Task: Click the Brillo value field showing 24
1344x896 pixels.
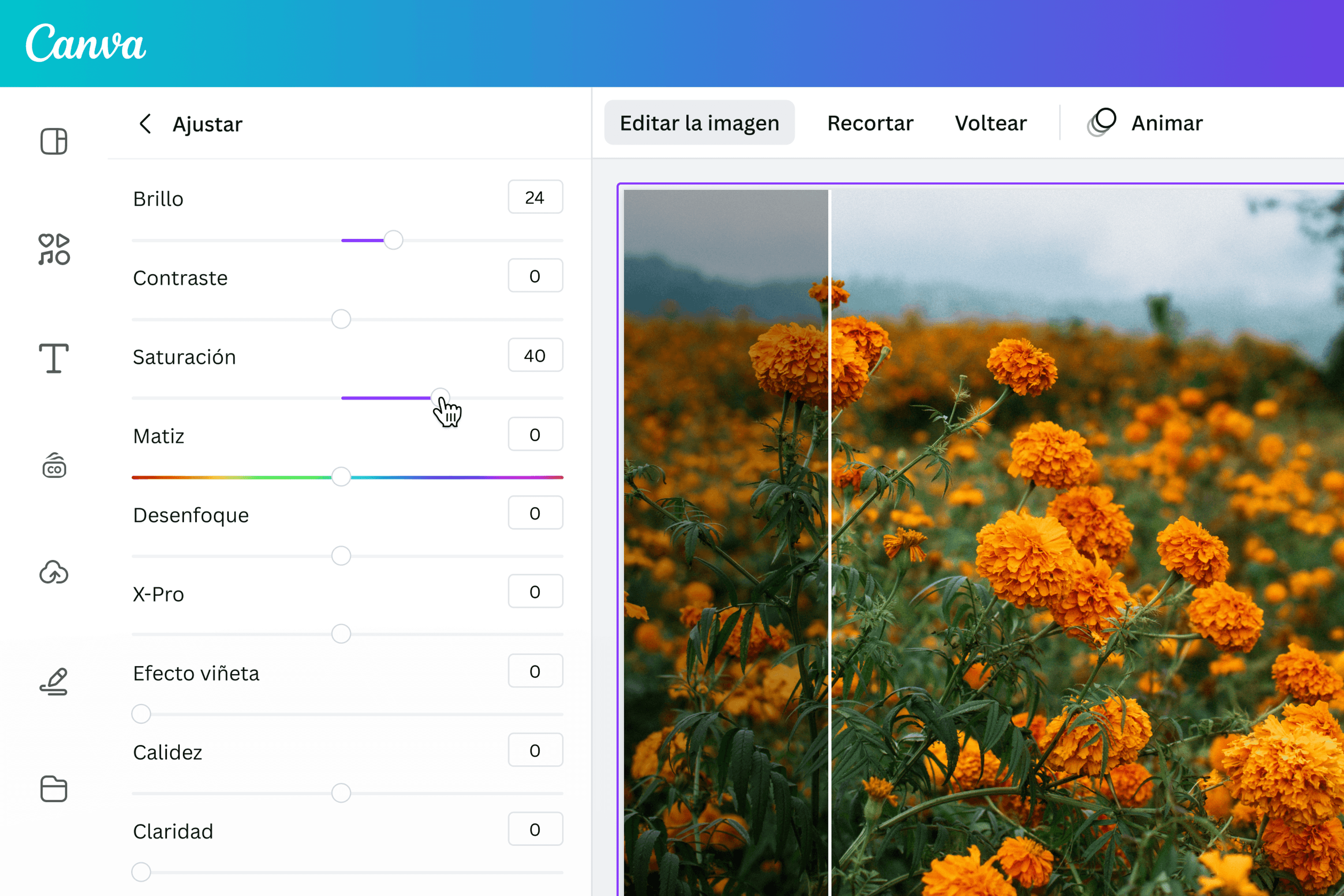Action: [x=535, y=197]
